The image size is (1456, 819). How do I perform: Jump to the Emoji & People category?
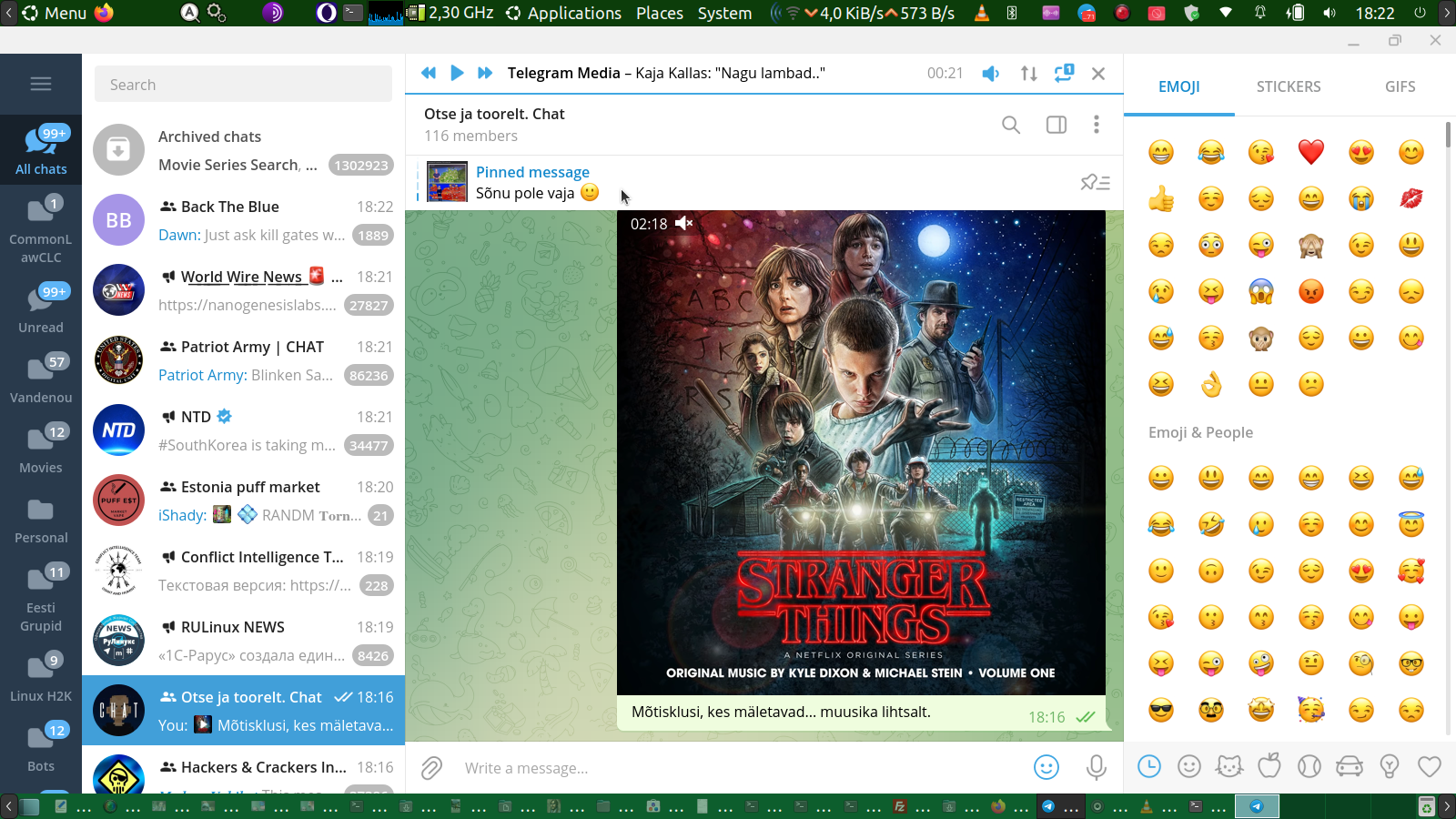(1189, 767)
